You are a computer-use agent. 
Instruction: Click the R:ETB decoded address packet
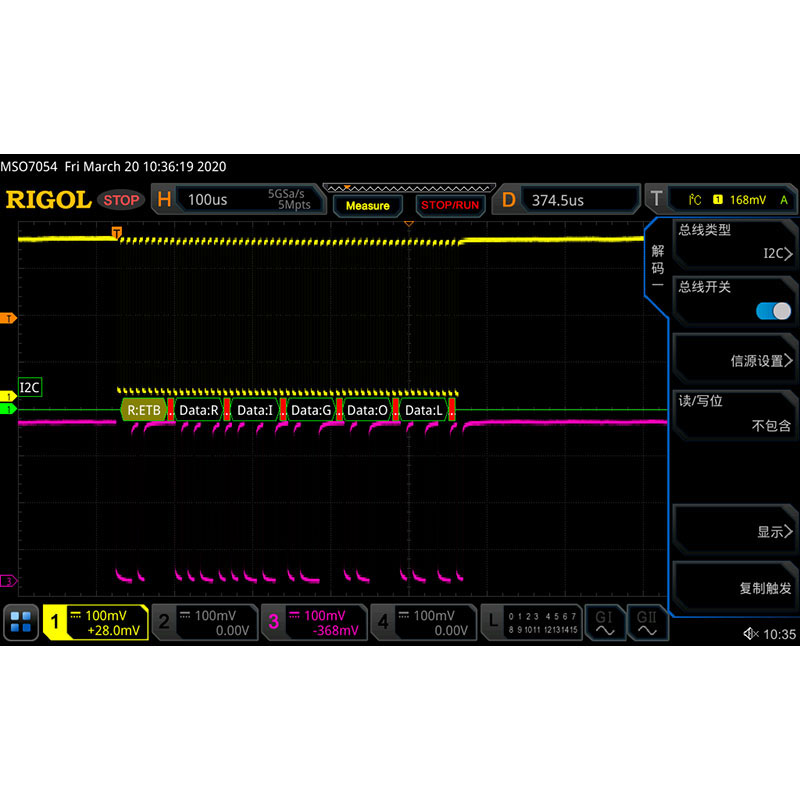(x=143, y=410)
